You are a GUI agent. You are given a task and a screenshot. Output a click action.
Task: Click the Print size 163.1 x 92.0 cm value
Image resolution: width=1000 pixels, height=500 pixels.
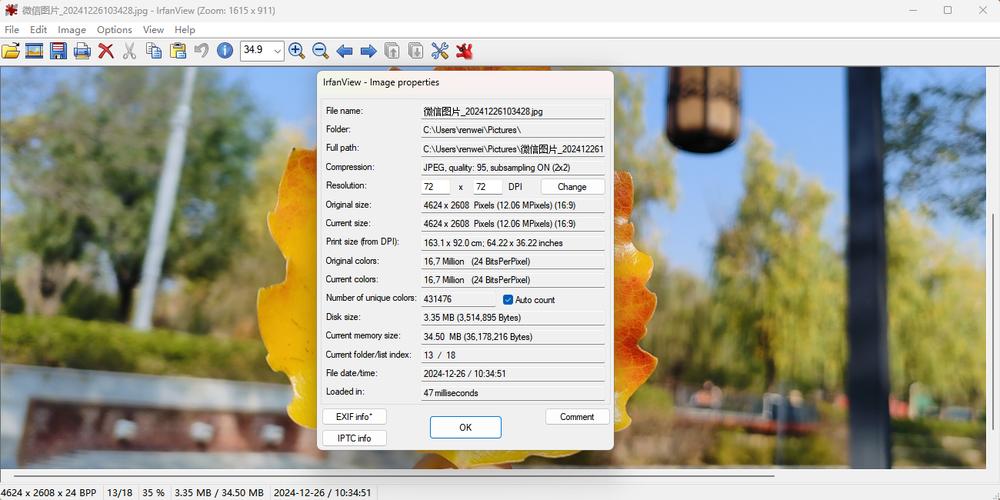pyautogui.click(x=513, y=243)
